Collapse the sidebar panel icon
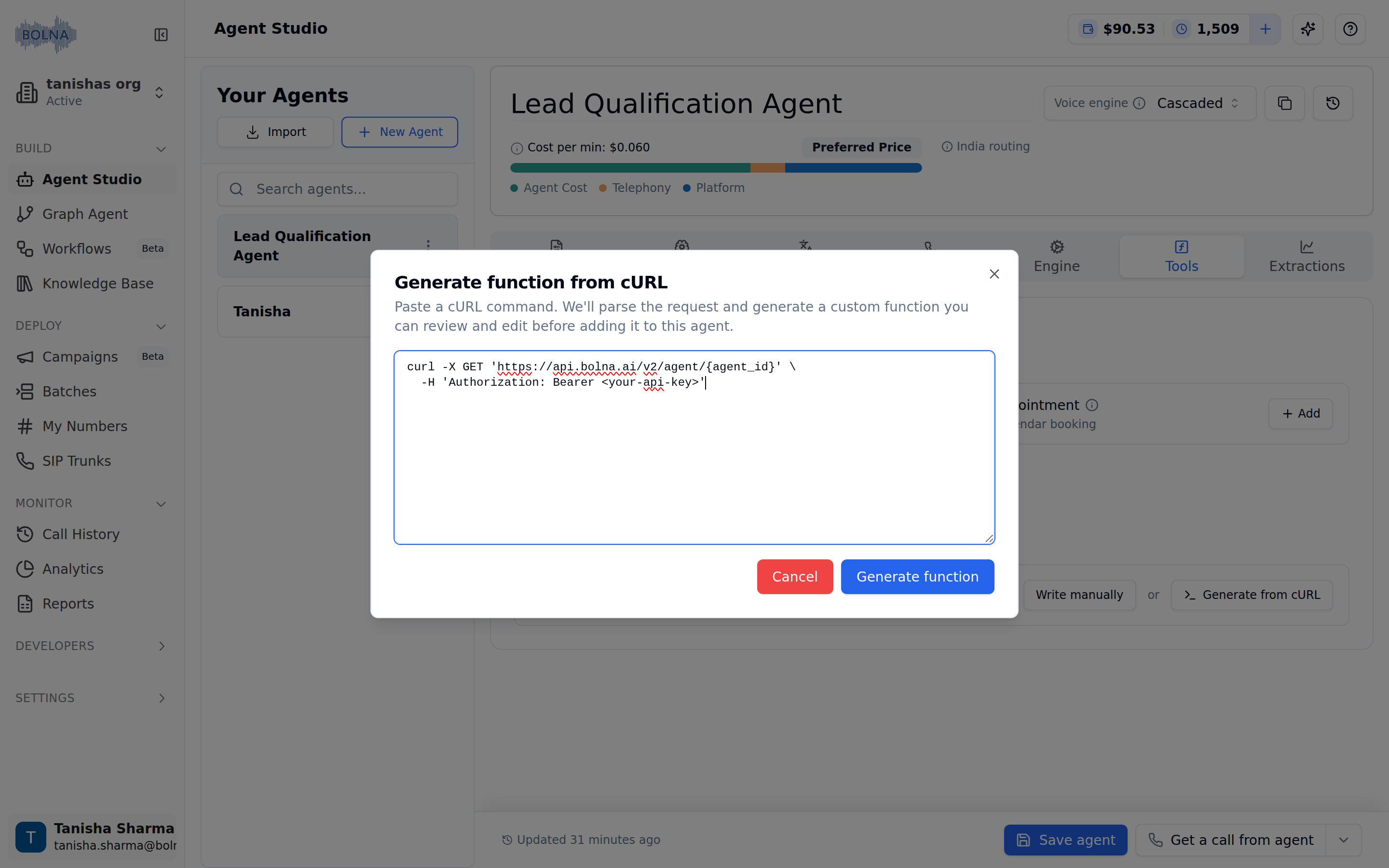 point(161,35)
